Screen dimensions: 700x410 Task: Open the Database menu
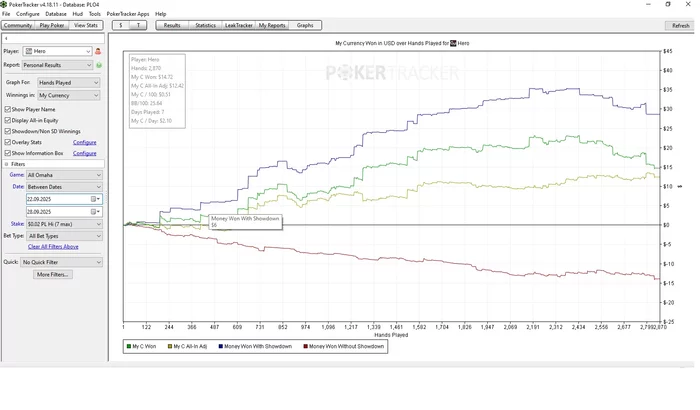tap(56, 14)
